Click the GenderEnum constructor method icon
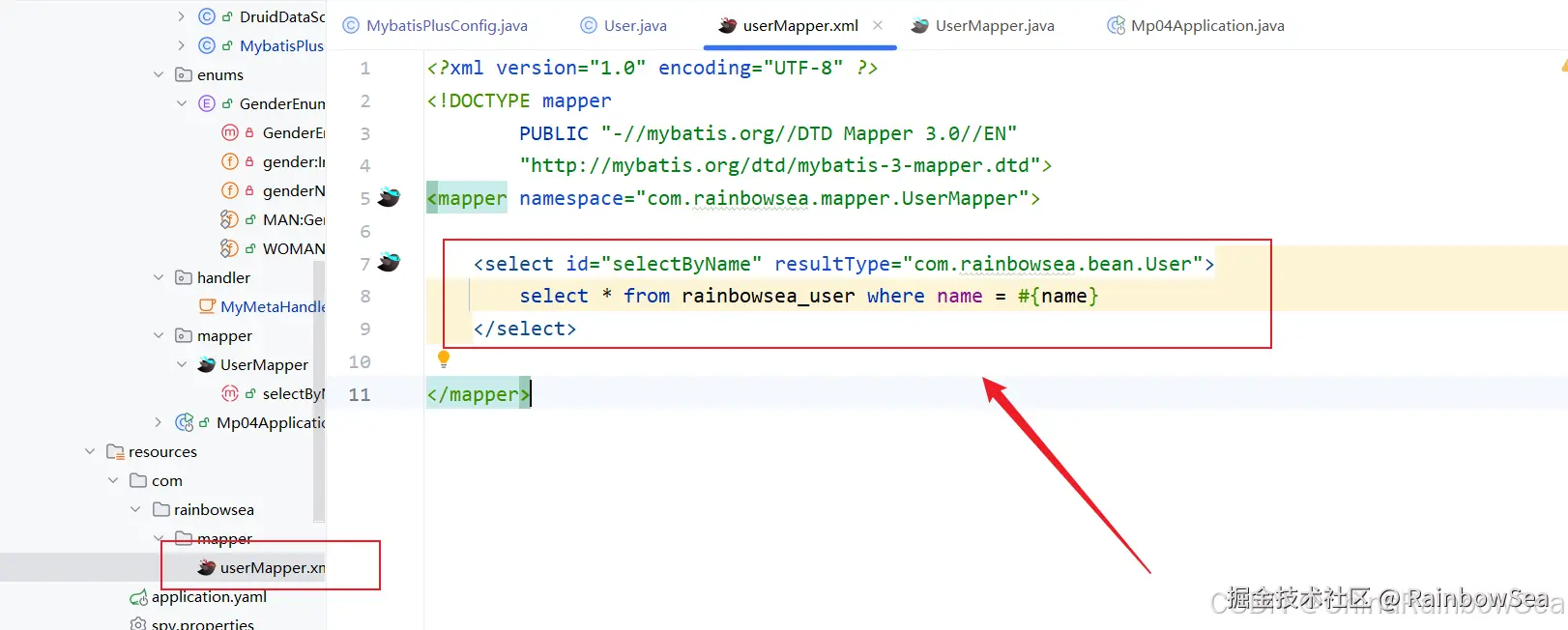This screenshot has width=1568, height=630. [x=229, y=132]
